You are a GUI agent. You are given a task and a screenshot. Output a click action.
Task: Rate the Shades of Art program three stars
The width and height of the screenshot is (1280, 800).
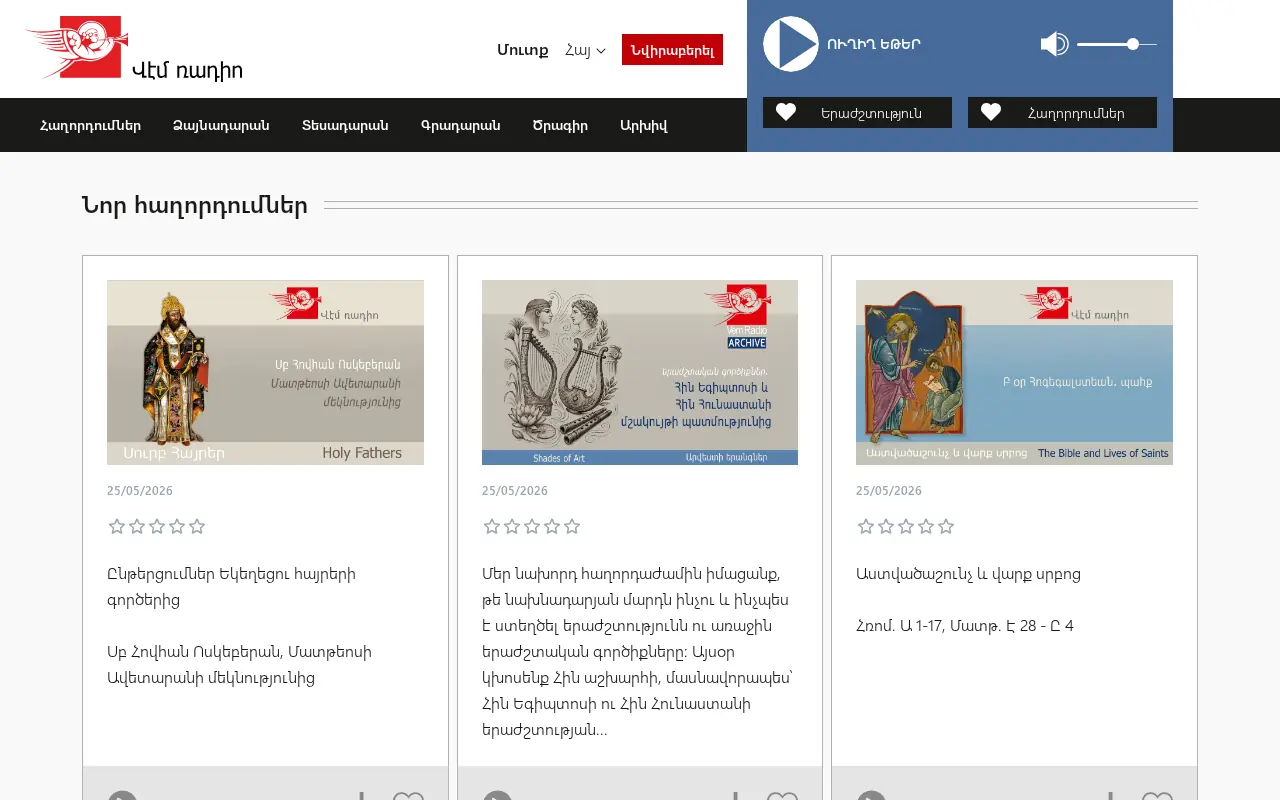coord(532,526)
